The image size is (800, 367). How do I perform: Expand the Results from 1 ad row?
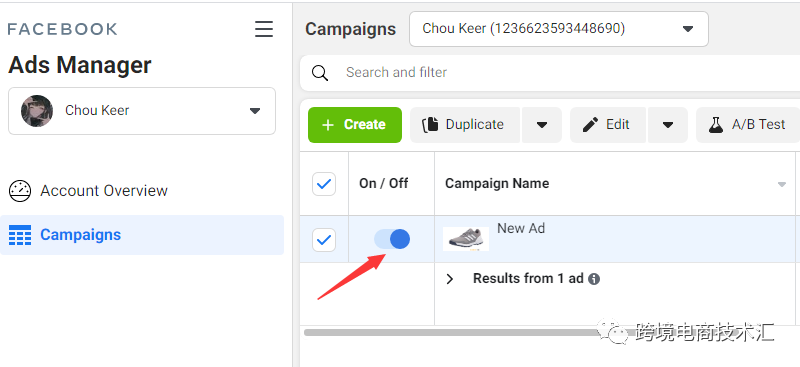click(449, 279)
